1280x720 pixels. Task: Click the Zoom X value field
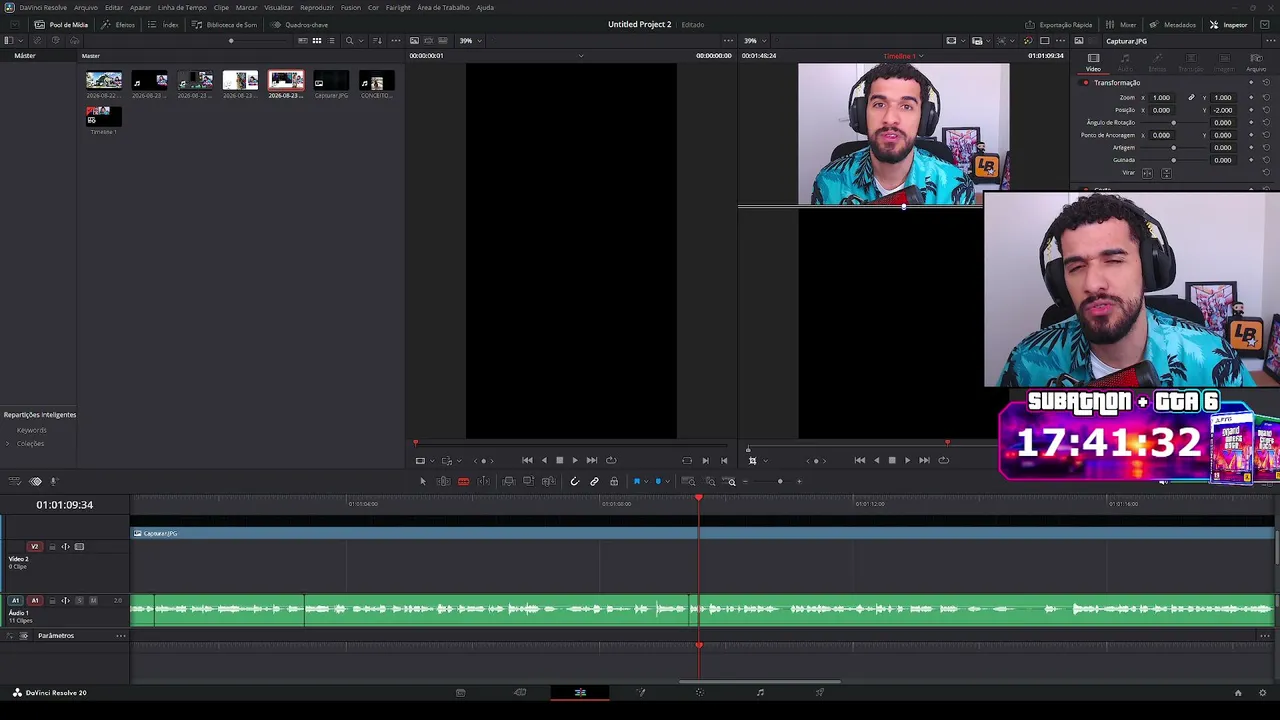point(1161,98)
